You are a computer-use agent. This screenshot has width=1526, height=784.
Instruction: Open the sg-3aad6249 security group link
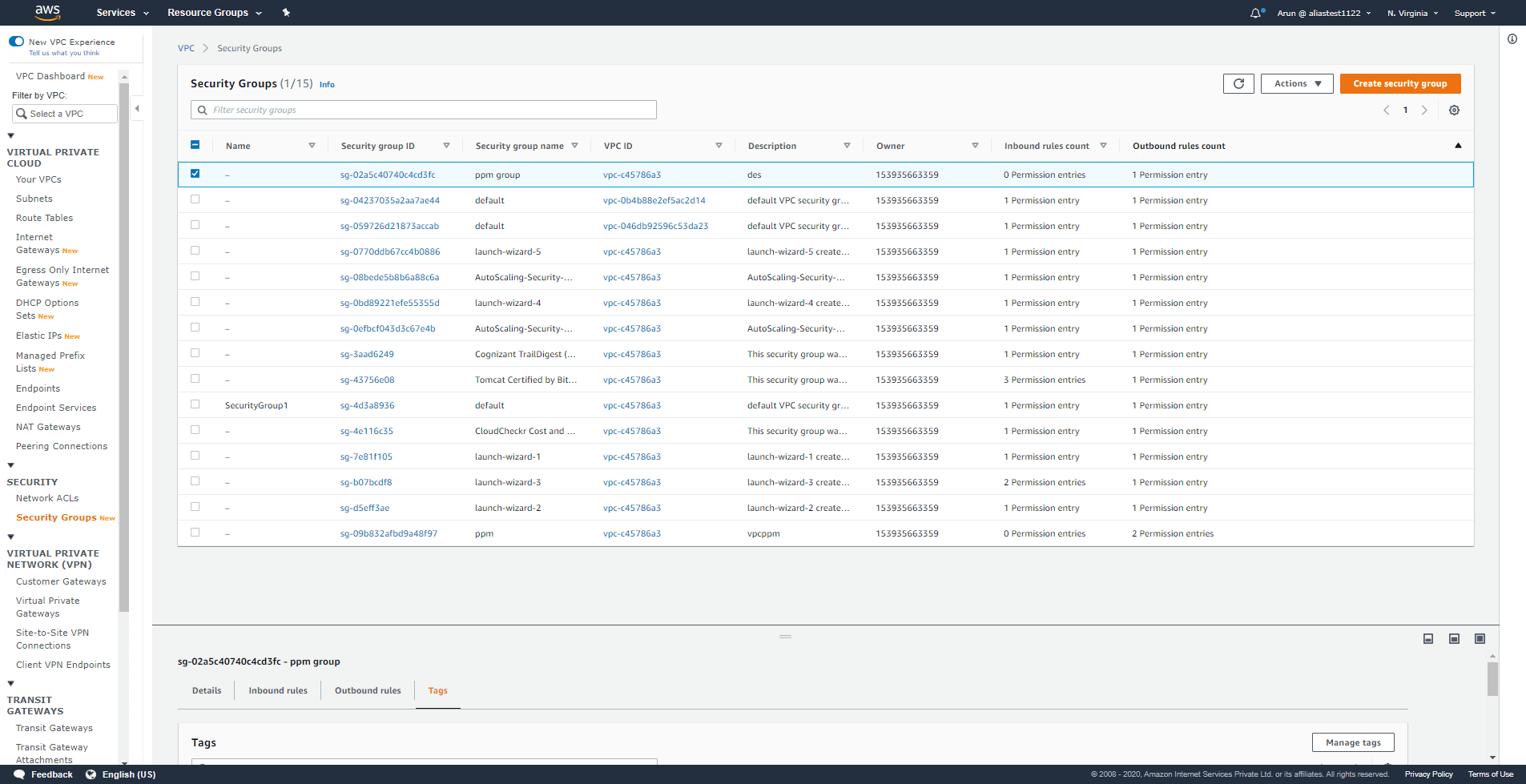[367, 353]
